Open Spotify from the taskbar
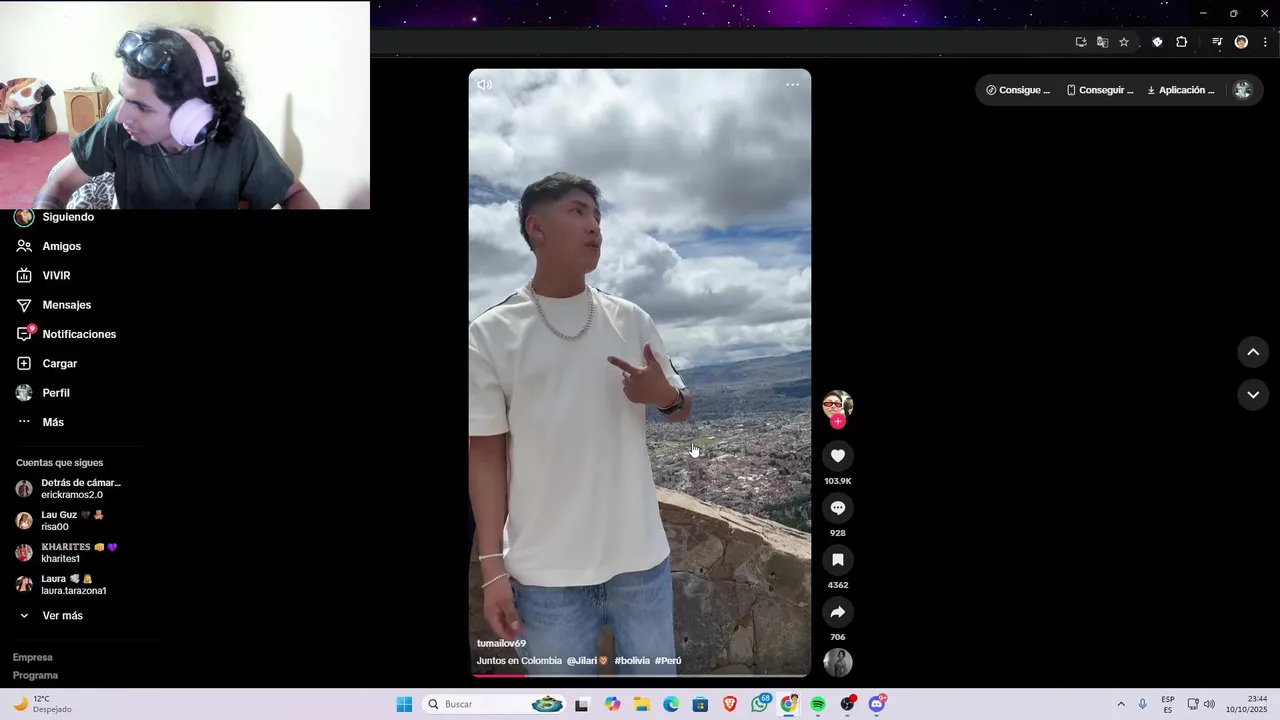The width and height of the screenshot is (1280, 720). 818,704
